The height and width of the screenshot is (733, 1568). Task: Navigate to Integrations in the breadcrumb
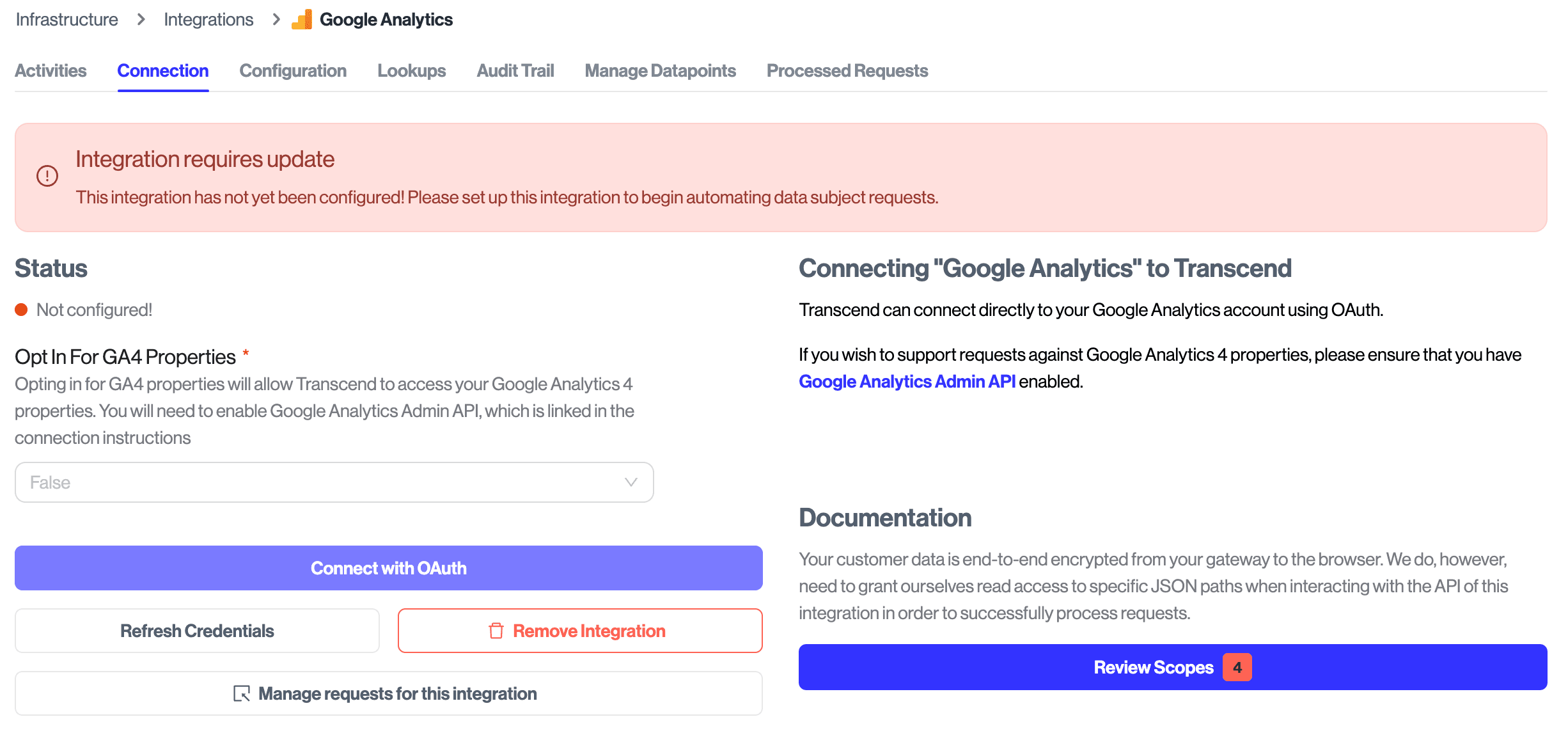(208, 20)
